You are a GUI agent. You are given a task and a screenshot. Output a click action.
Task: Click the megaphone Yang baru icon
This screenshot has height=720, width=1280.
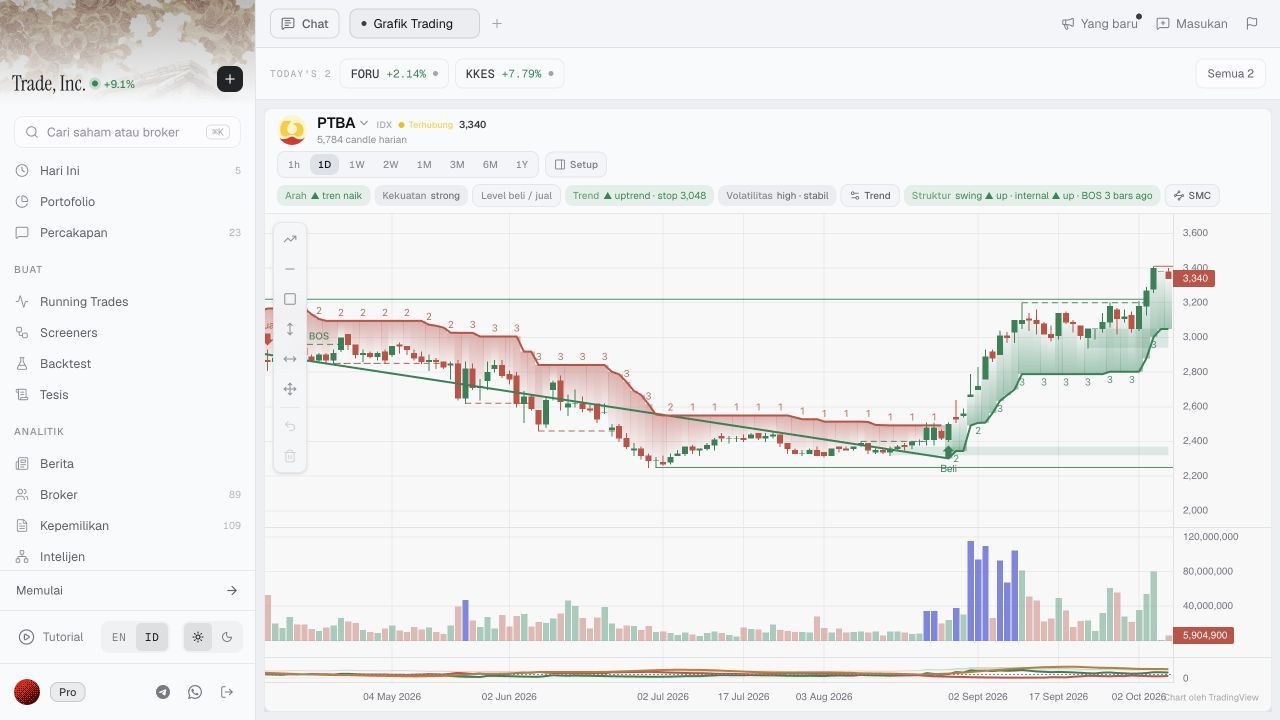1068,23
